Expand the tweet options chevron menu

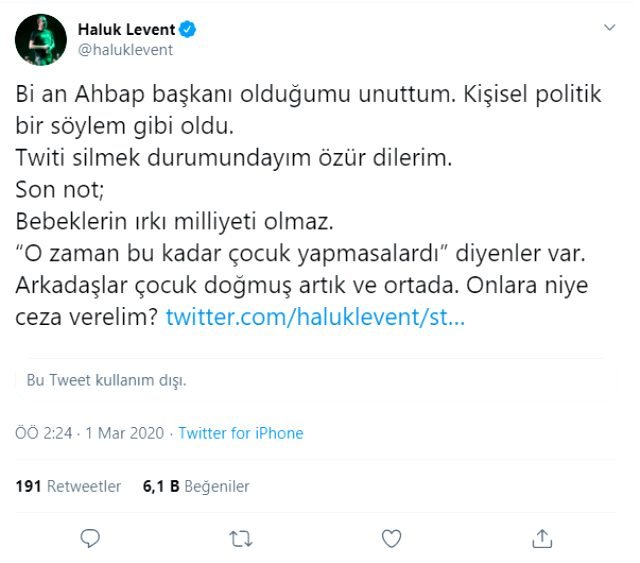[x=609, y=30]
